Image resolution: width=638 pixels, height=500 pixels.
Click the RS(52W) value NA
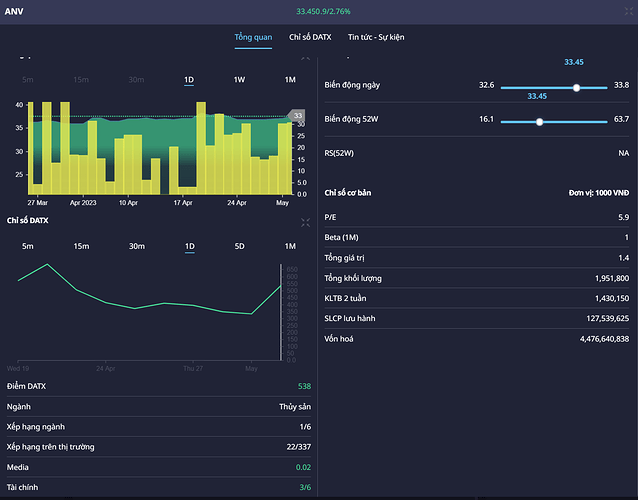pos(624,153)
